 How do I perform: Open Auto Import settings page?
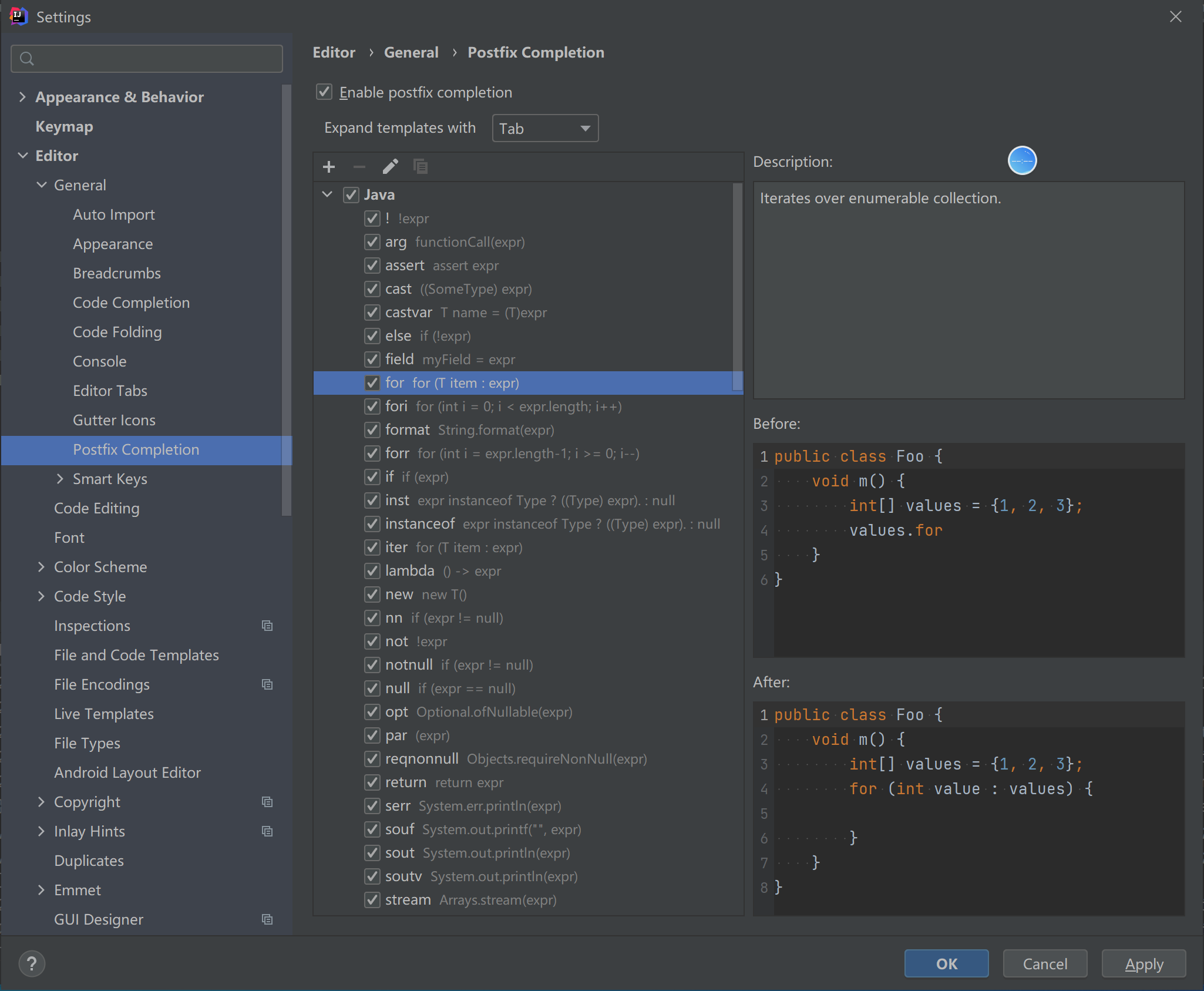[x=114, y=214]
